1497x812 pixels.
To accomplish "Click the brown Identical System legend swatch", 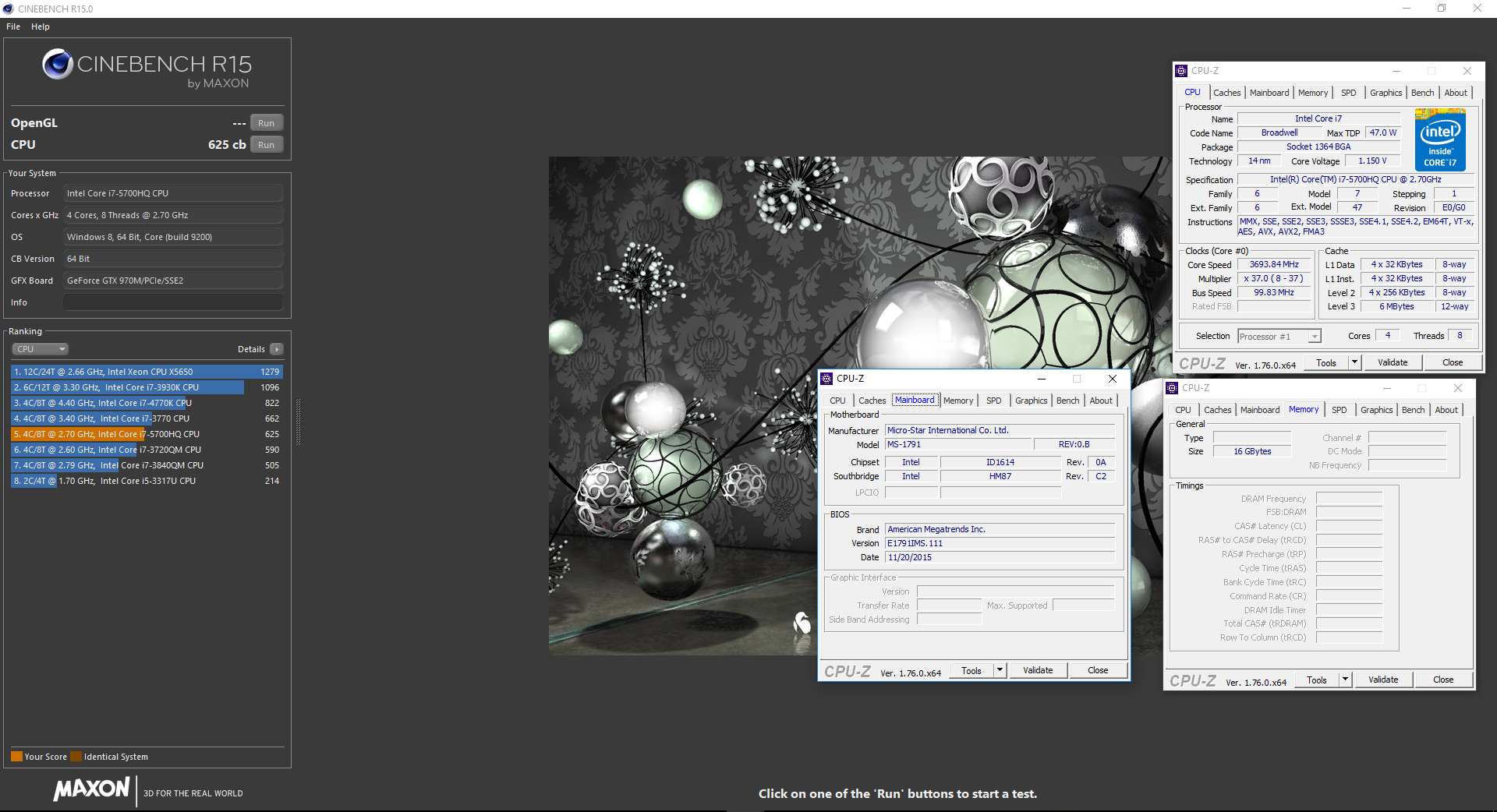I will tap(76, 757).
